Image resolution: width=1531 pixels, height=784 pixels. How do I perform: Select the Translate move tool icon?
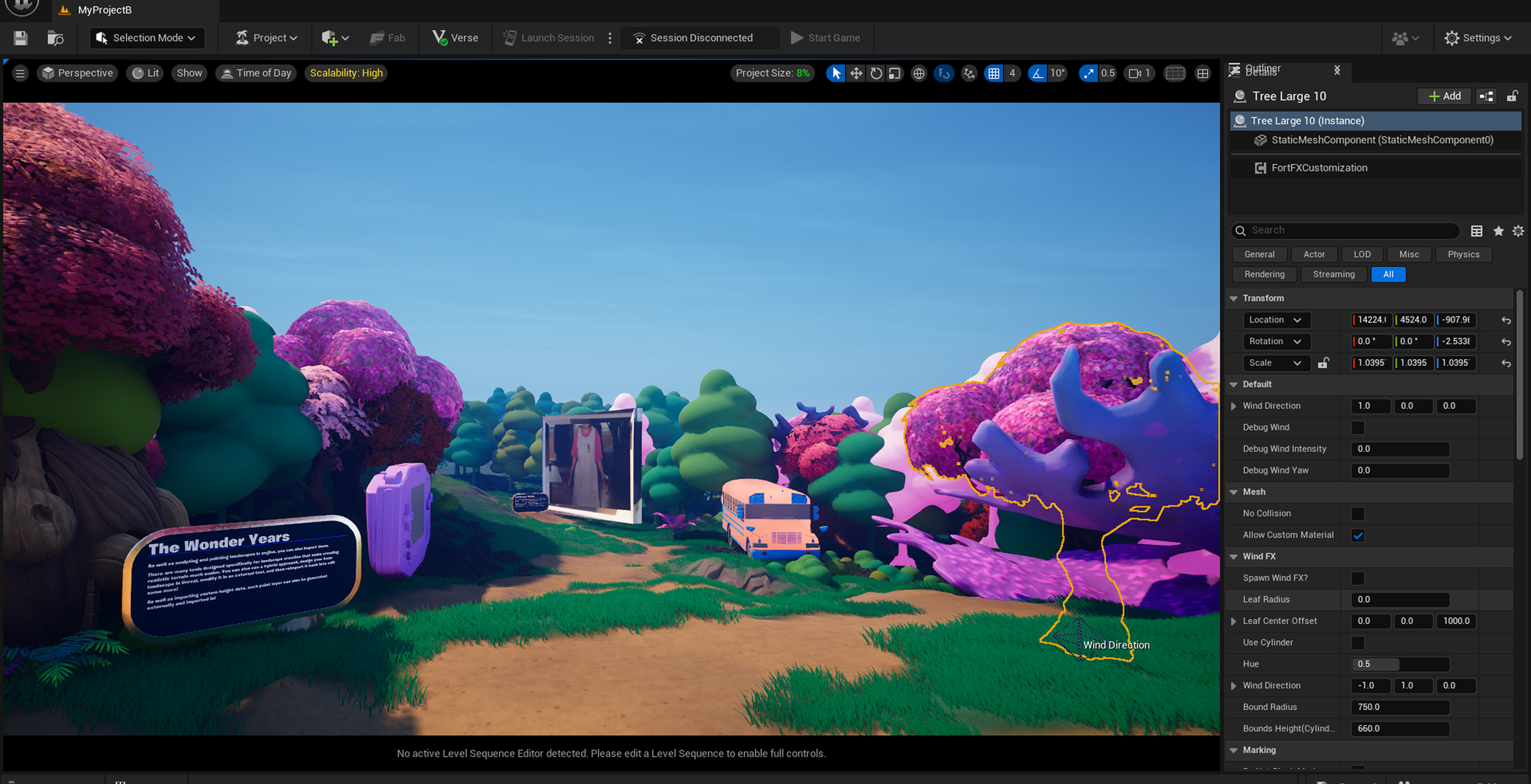coord(856,73)
